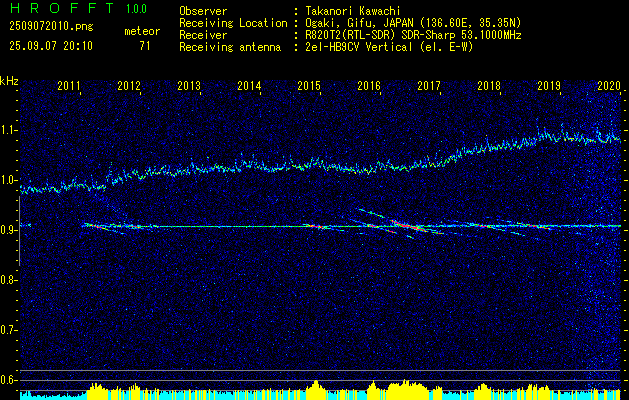629x400 pixels.
Task: Click the 2019 time marker
Action: pos(549,85)
